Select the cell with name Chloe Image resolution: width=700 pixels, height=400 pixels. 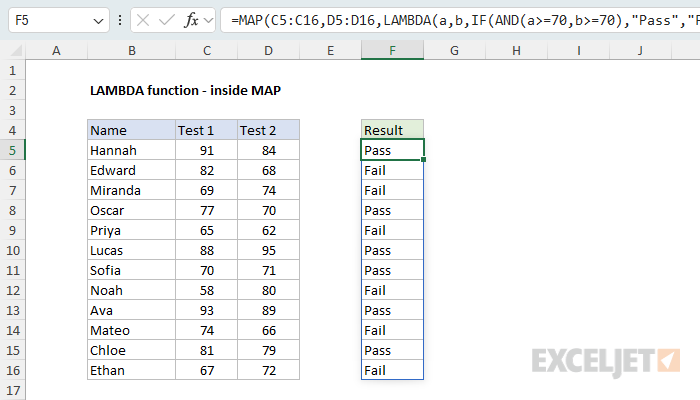pyautogui.click(x=131, y=350)
